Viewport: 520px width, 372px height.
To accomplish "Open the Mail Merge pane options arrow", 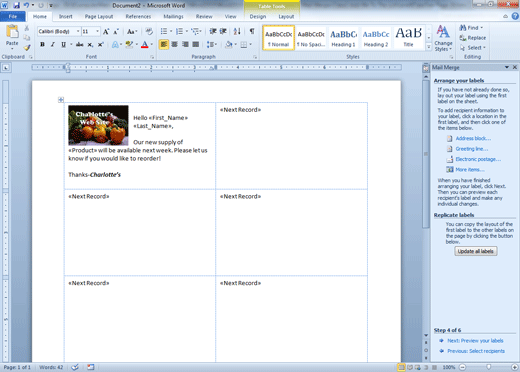I will point(507,67).
